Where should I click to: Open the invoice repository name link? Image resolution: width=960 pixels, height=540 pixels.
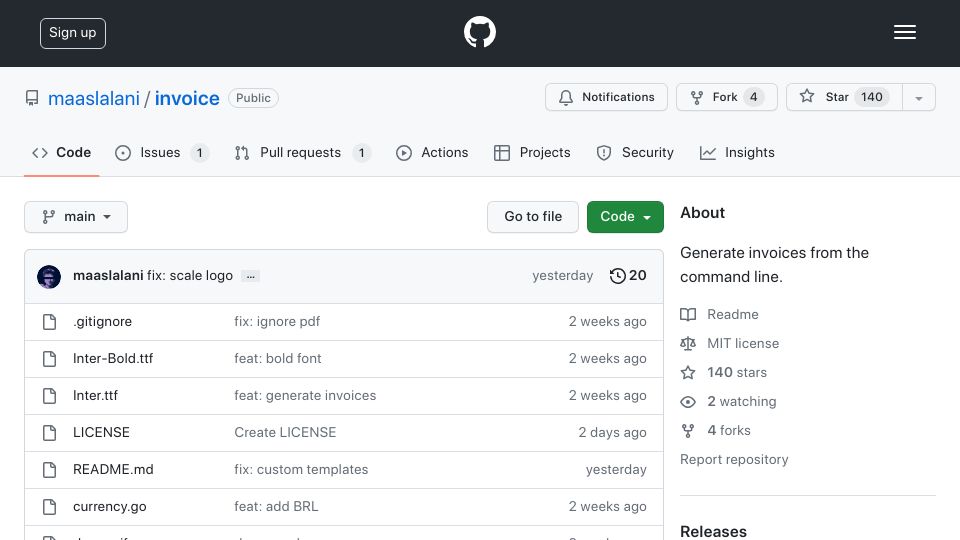(x=187, y=98)
